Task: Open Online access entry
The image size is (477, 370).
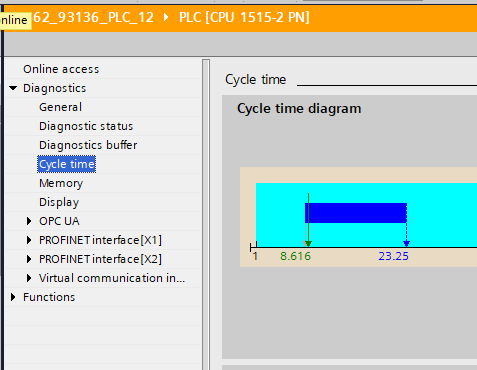Action: pyautogui.click(x=61, y=69)
